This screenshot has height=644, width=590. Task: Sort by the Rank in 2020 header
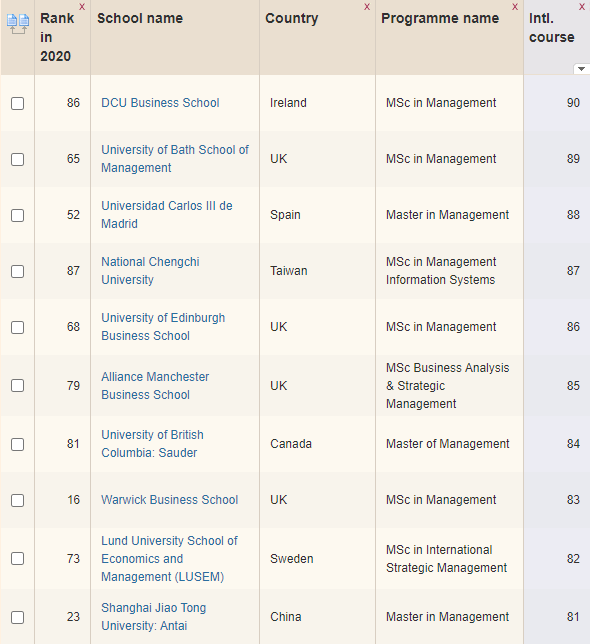click(57, 37)
